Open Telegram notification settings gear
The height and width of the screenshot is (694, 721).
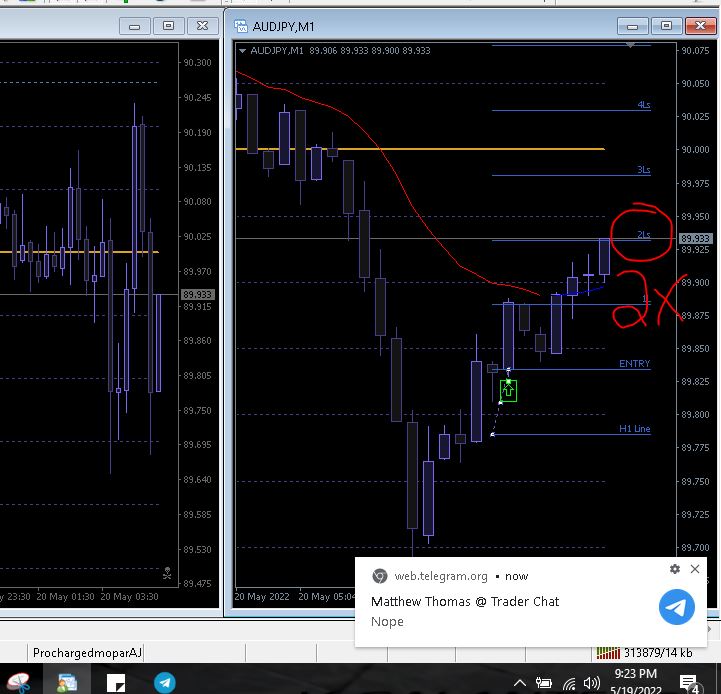point(675,569)
